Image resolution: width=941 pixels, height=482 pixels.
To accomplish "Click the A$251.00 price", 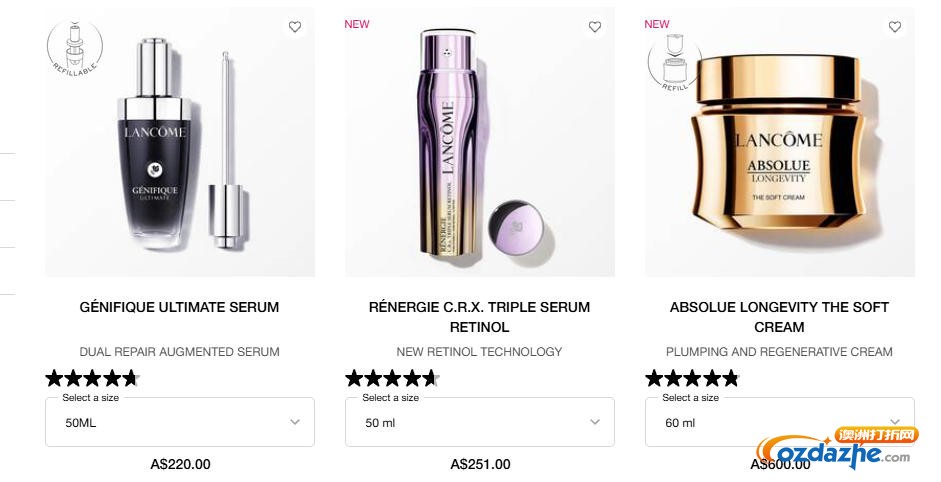I will click(480, 464).
